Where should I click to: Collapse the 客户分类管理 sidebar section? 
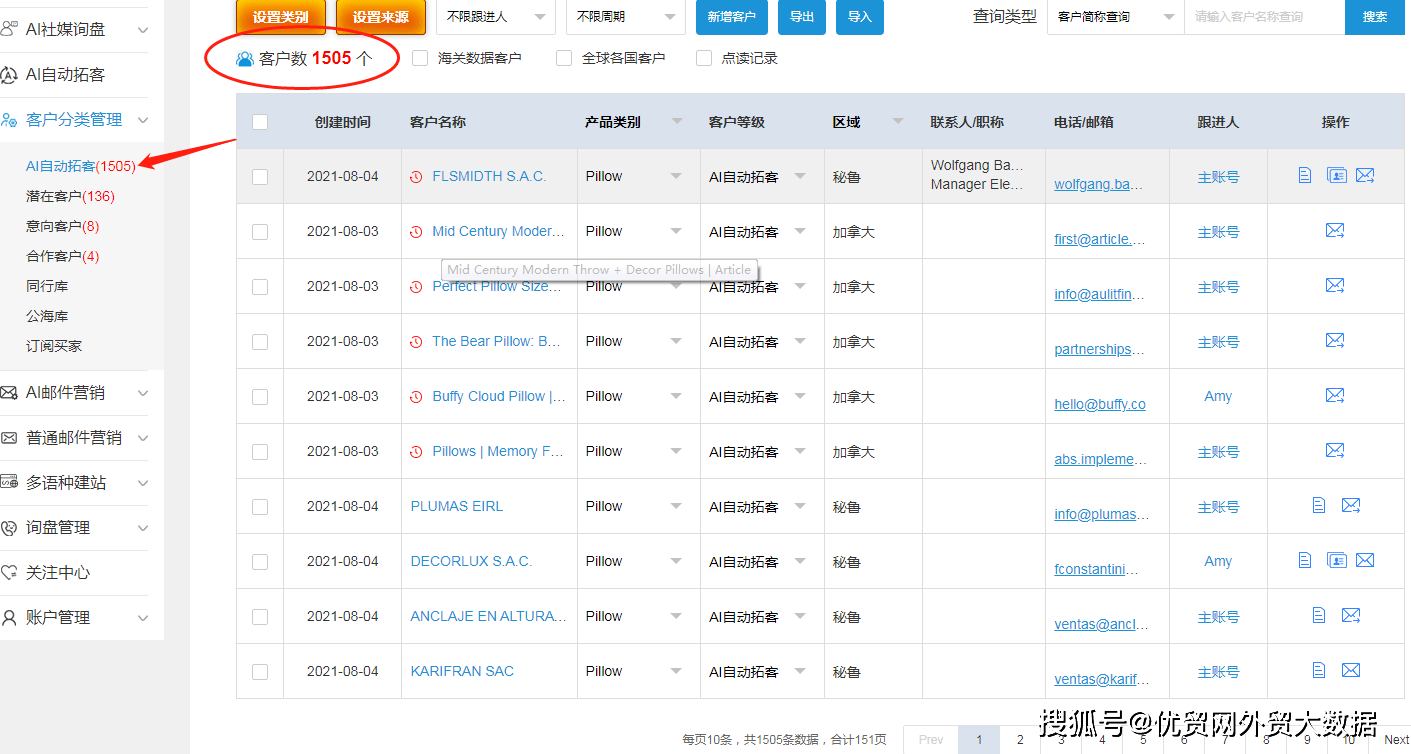pyautogui.click(x=144, y=118)
